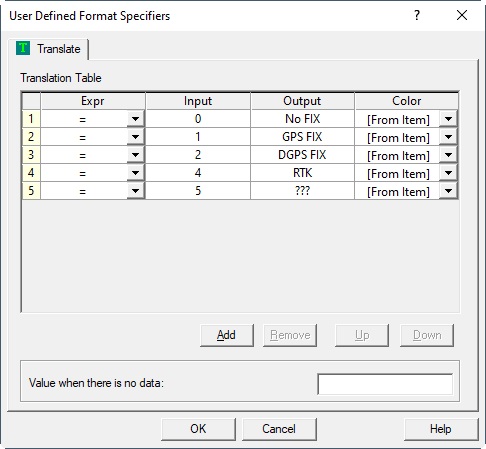Click the Add button
The image size is (486, 449).
click(x=227, y=335)
